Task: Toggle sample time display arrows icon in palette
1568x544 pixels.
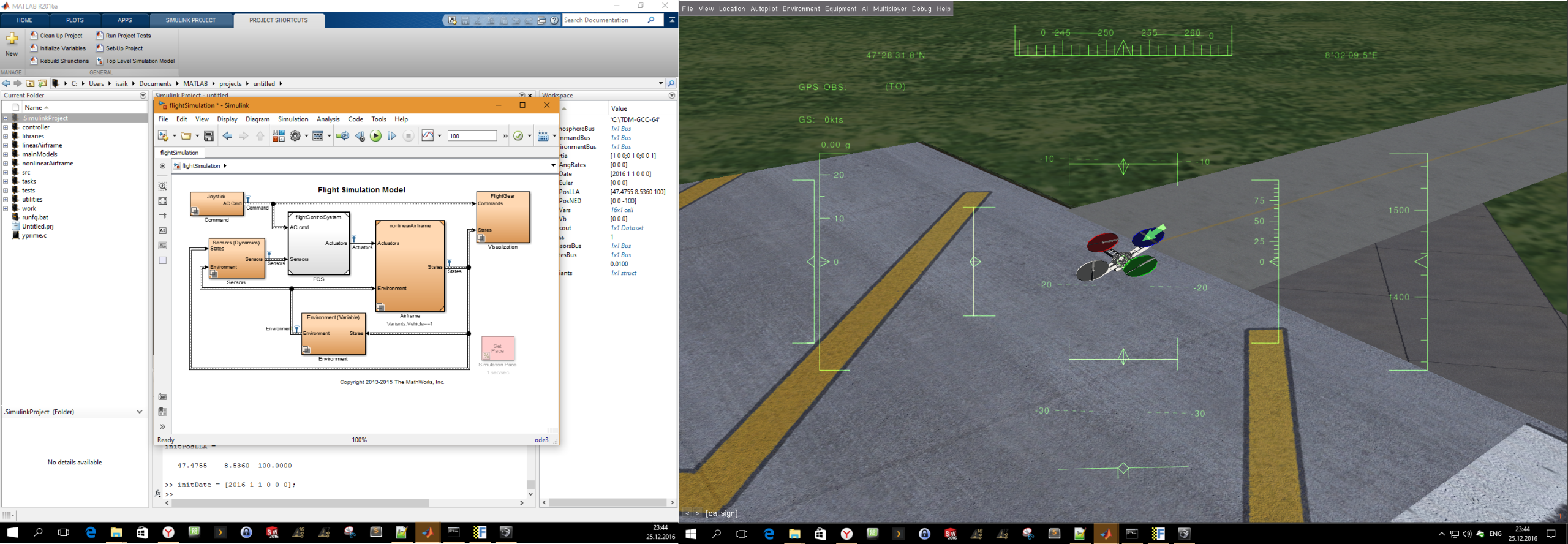Action: coord(162,216)
